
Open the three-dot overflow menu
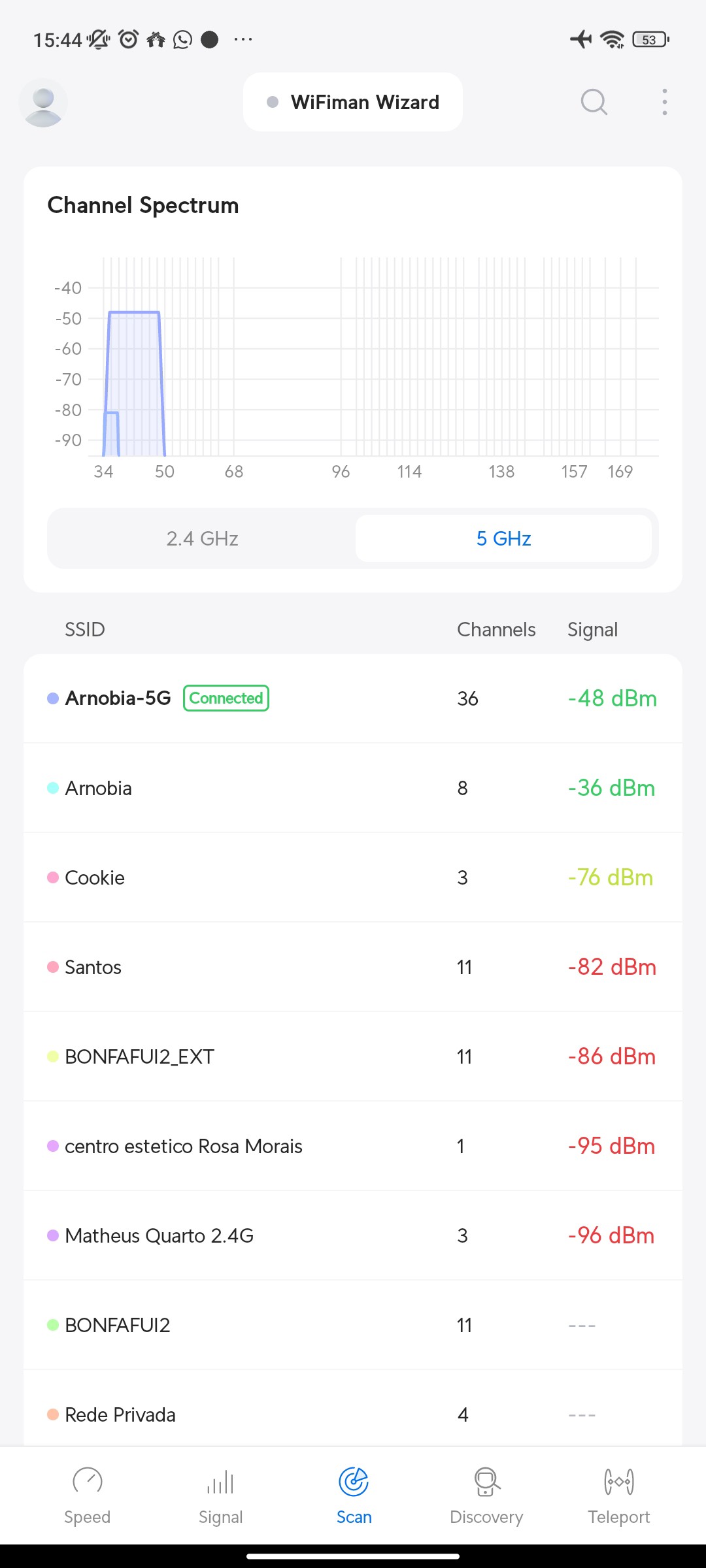point(664,102)
